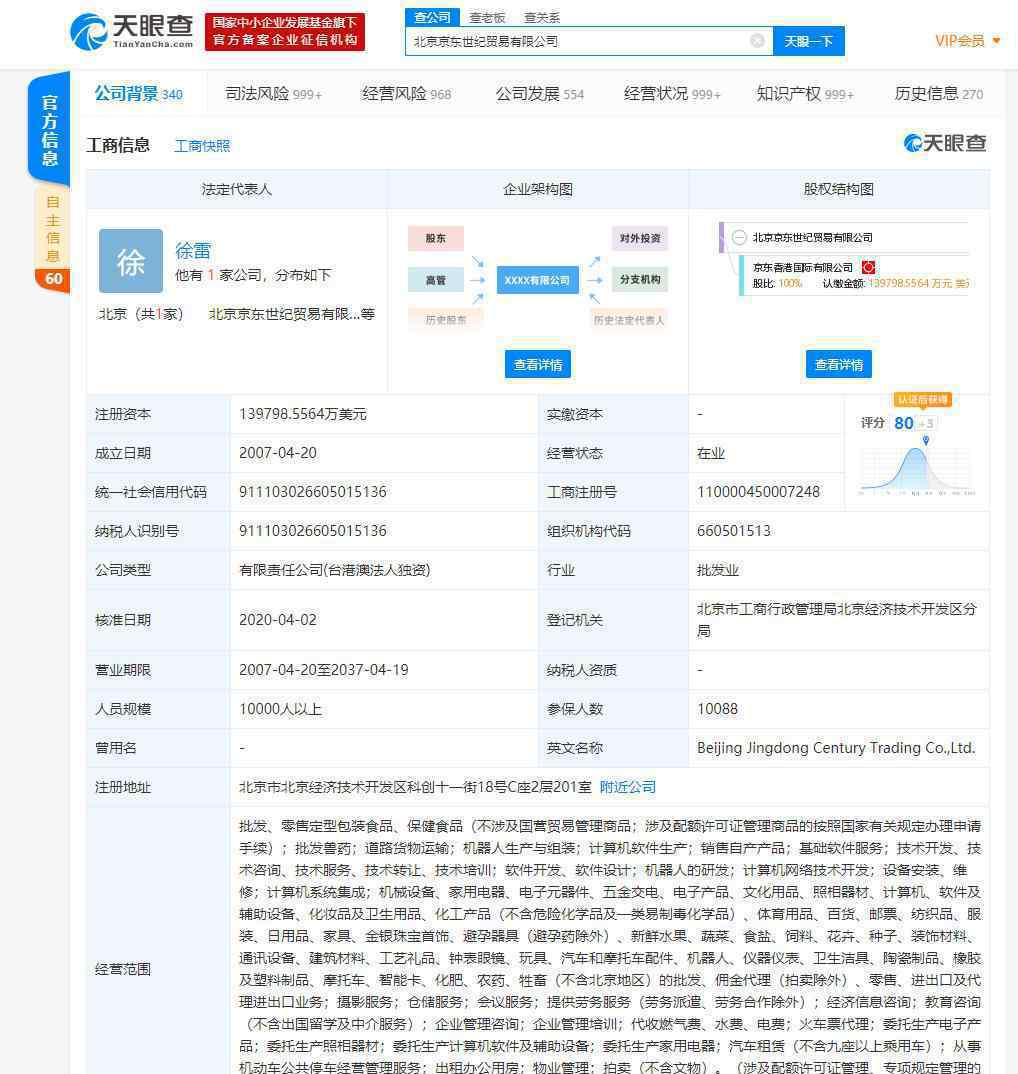Click the Tianyancha logo icon
Viewport: 1018px width, 1074px height.
(88, 32)
